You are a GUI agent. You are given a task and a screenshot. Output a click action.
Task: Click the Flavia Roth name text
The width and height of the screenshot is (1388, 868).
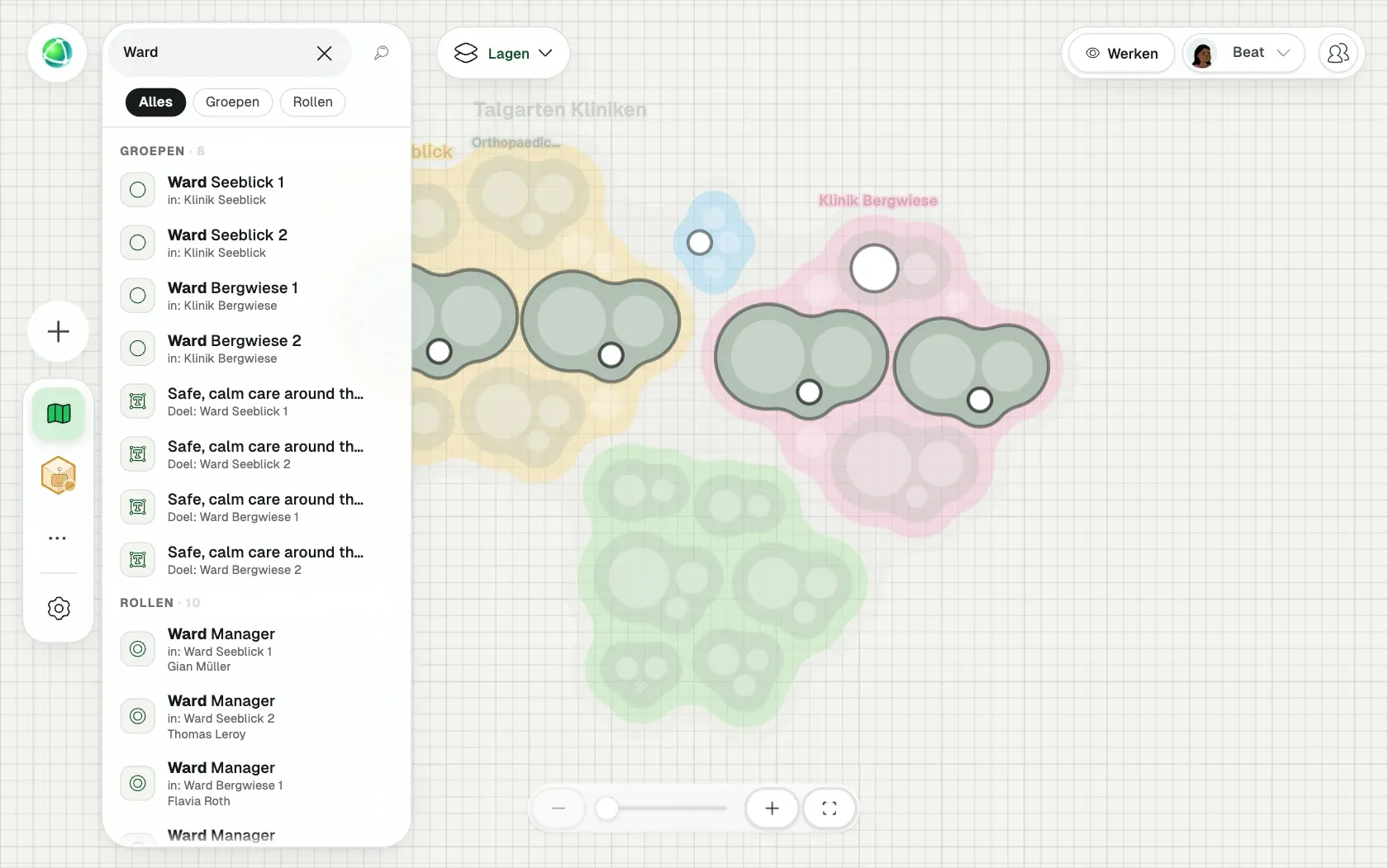click(199, 801)
